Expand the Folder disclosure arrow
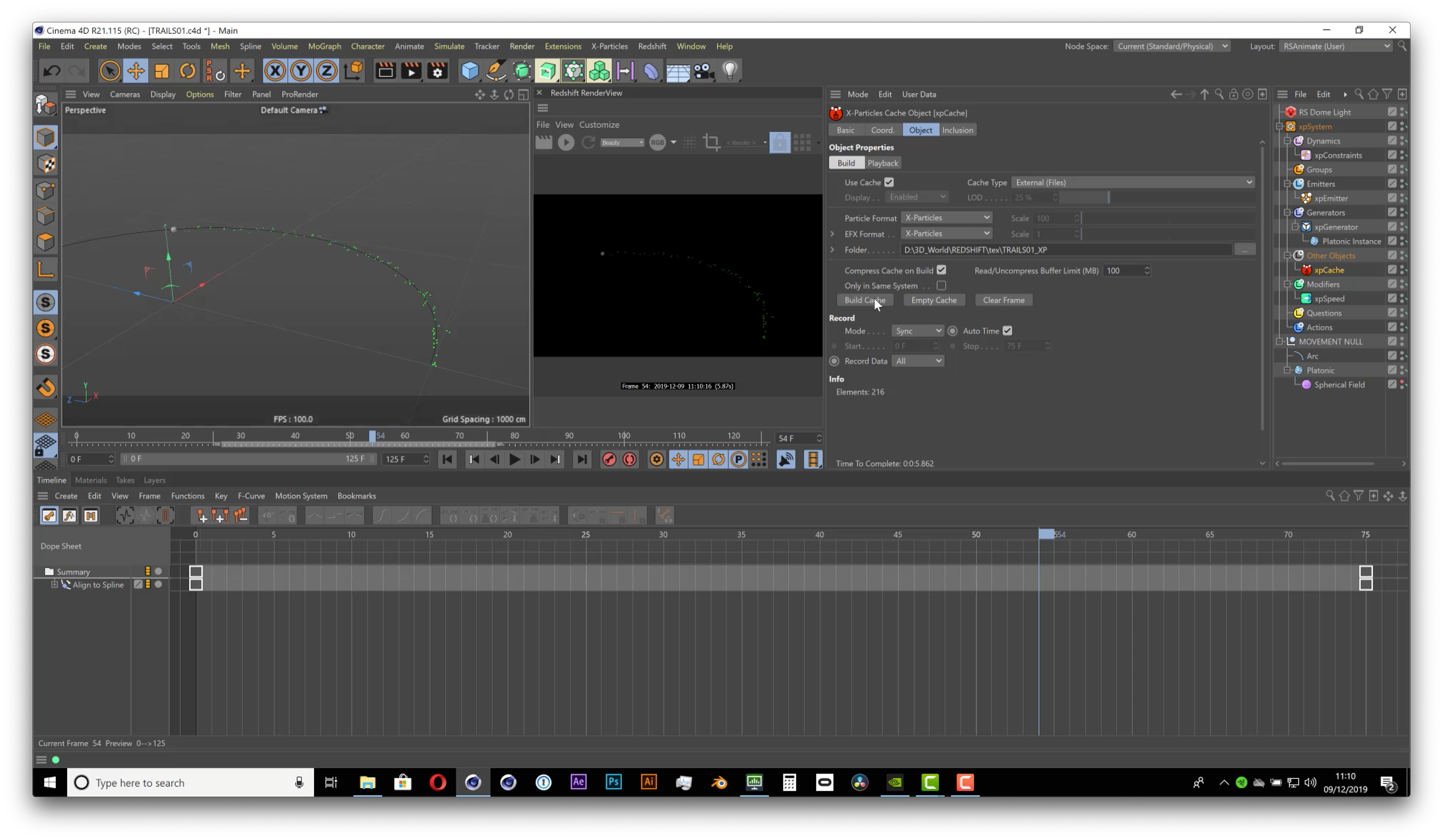 pos(833,250)
